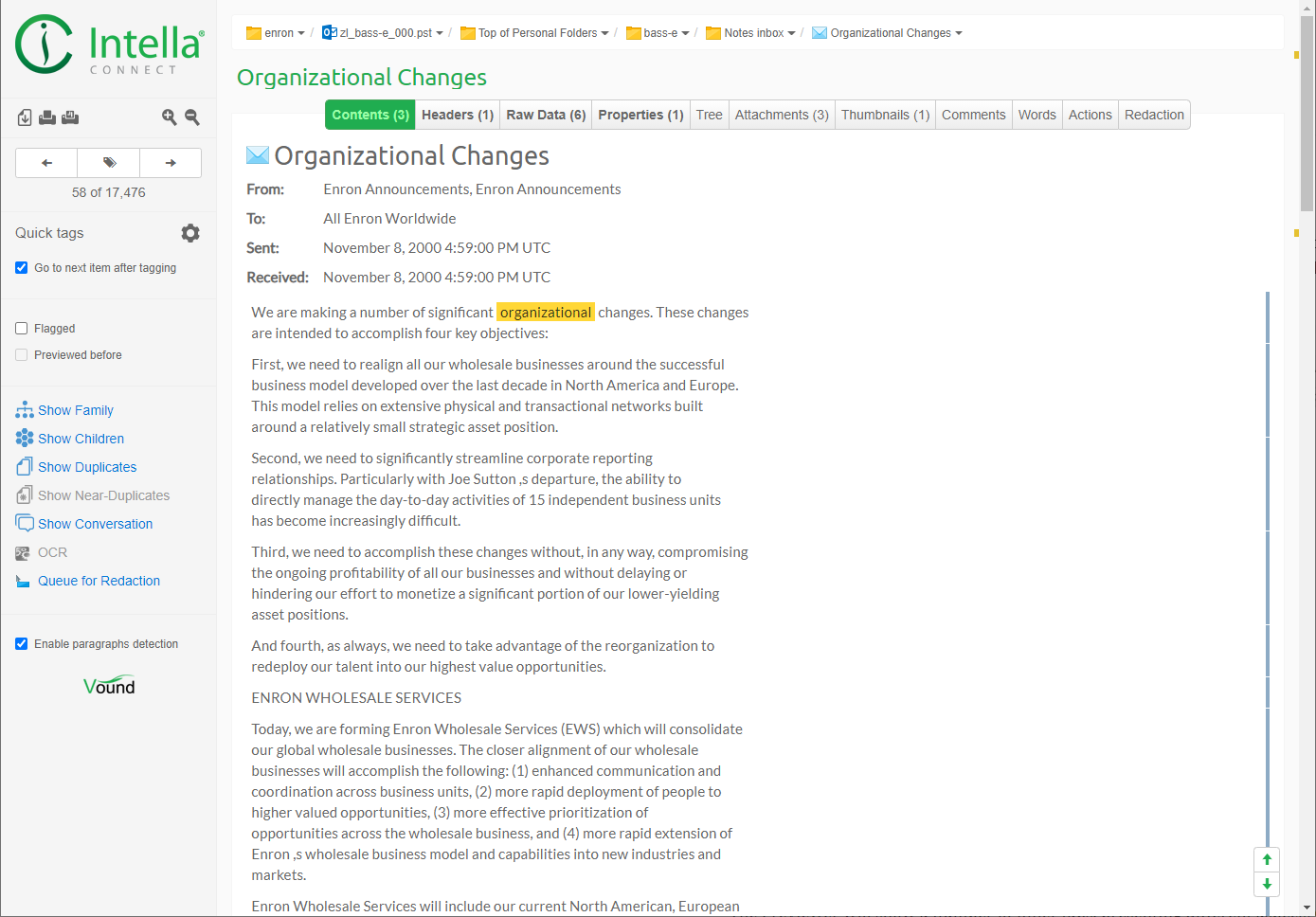Click the Show Family link
1316x917 pixels.
coord(76,410)
